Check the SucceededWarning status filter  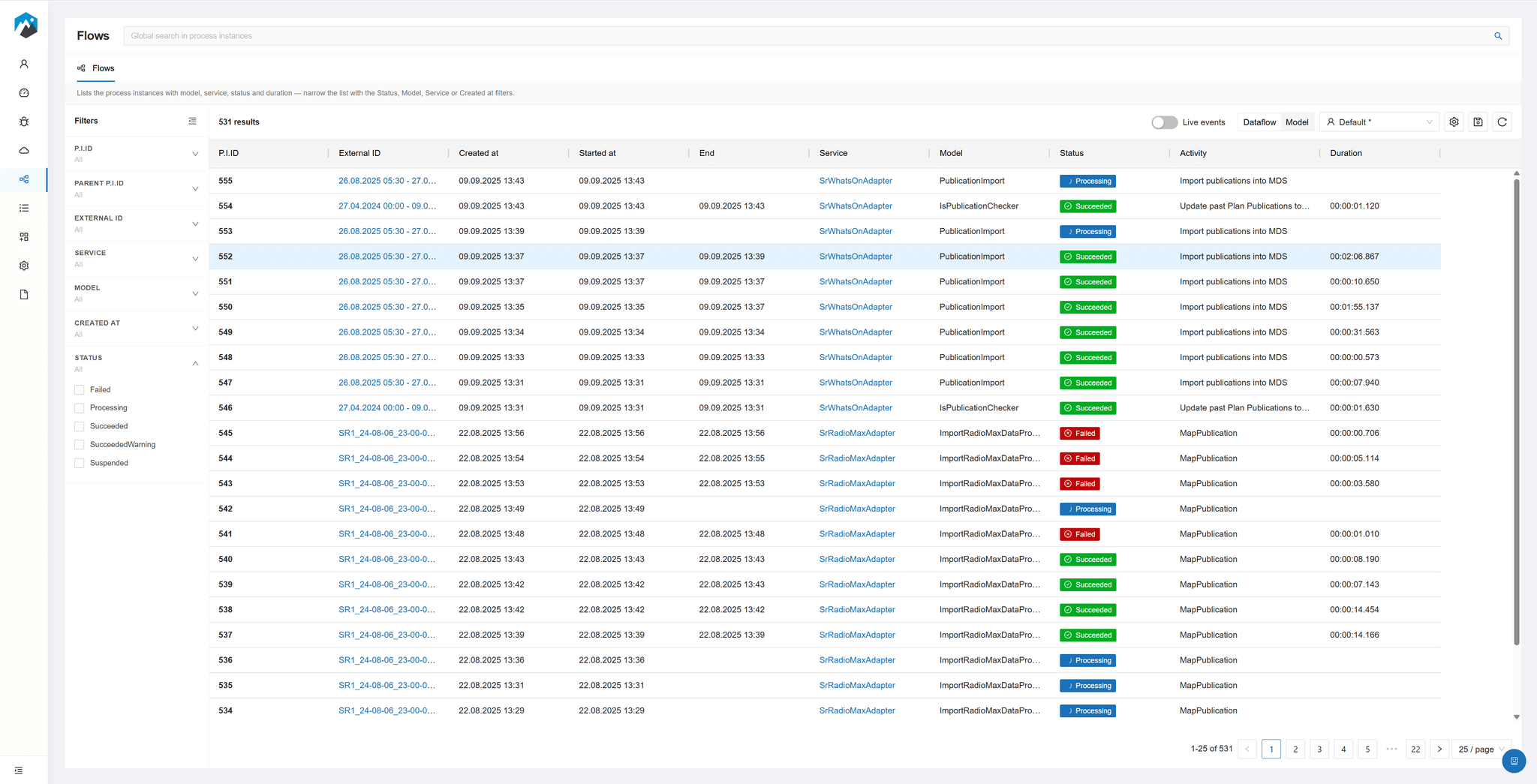(x=80, y=445)
